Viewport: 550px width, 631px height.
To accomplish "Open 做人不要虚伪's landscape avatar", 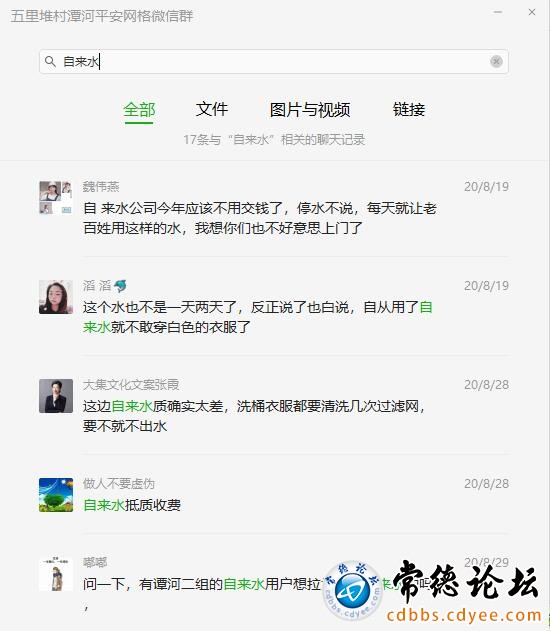I will click(x=56, y=495).
